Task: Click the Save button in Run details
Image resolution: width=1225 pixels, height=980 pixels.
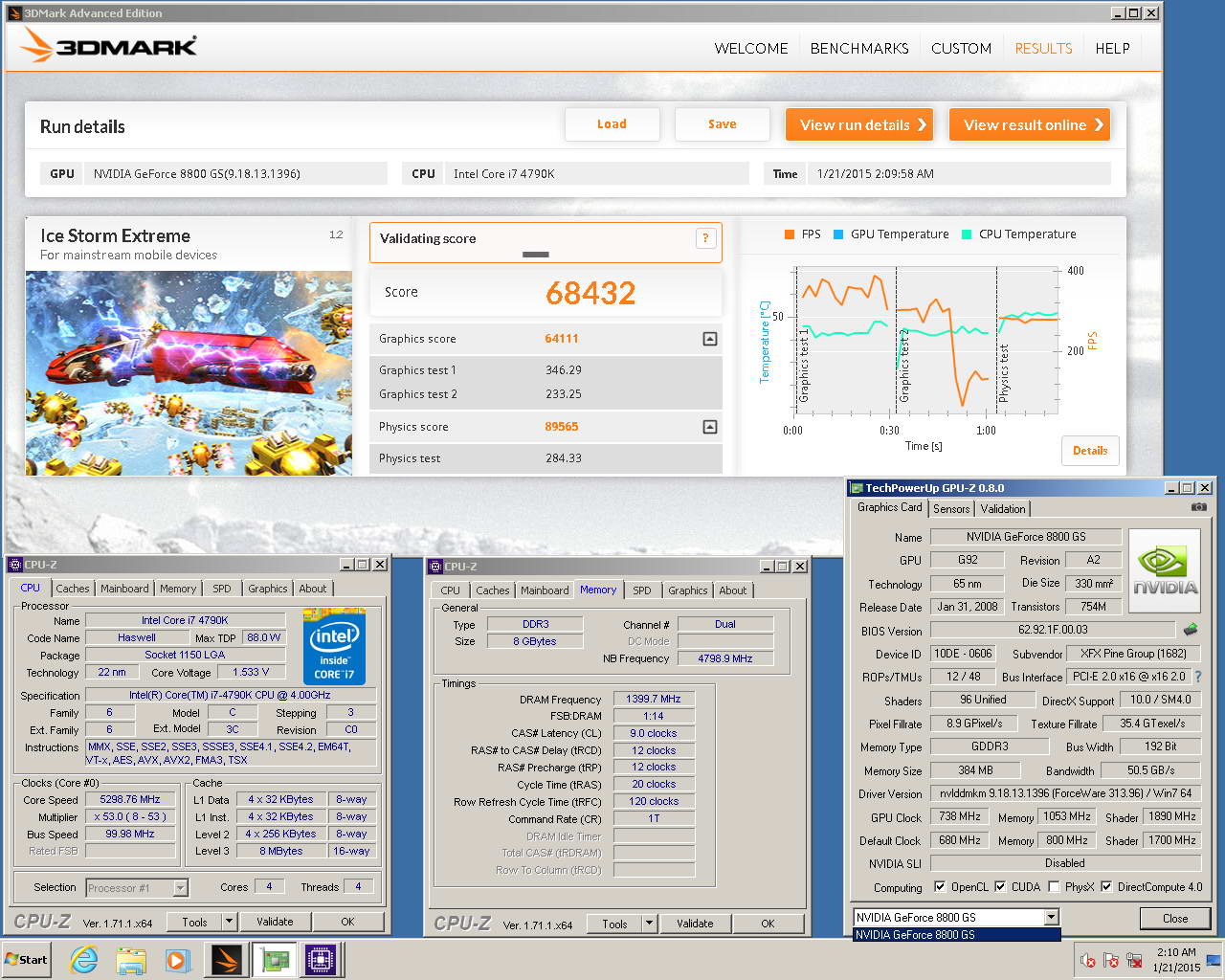Action: point(722,124)
